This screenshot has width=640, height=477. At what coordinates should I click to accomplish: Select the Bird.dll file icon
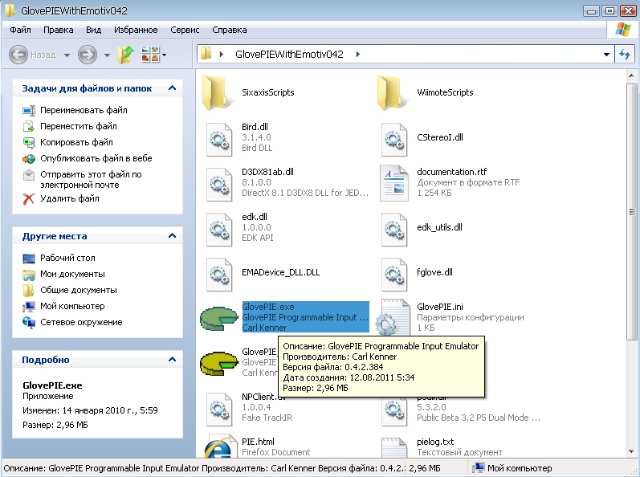click(219, 140)
